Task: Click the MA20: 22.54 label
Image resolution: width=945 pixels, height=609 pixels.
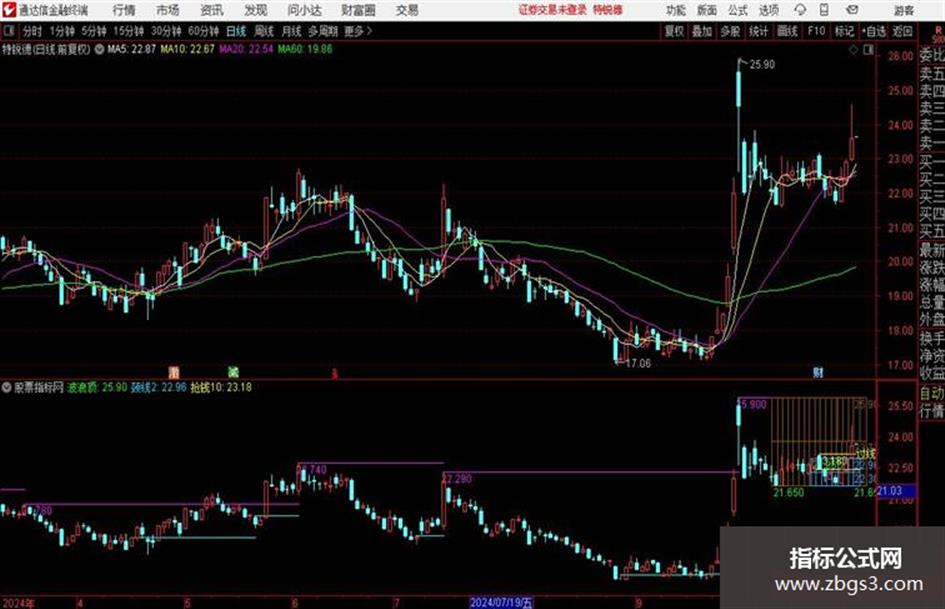Action: click(x=246, y=49)
